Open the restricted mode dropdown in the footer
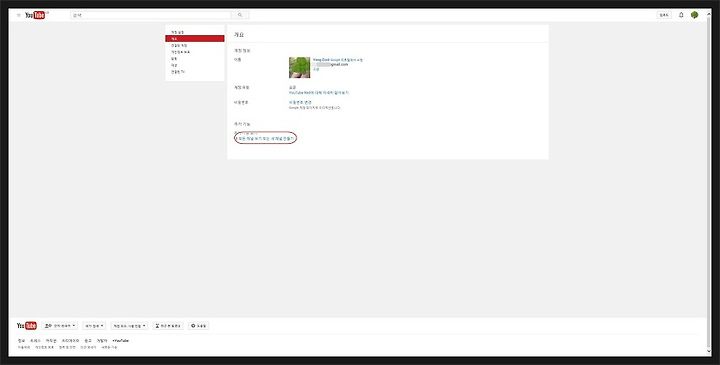The image size is (720, 365). point(129,326)
